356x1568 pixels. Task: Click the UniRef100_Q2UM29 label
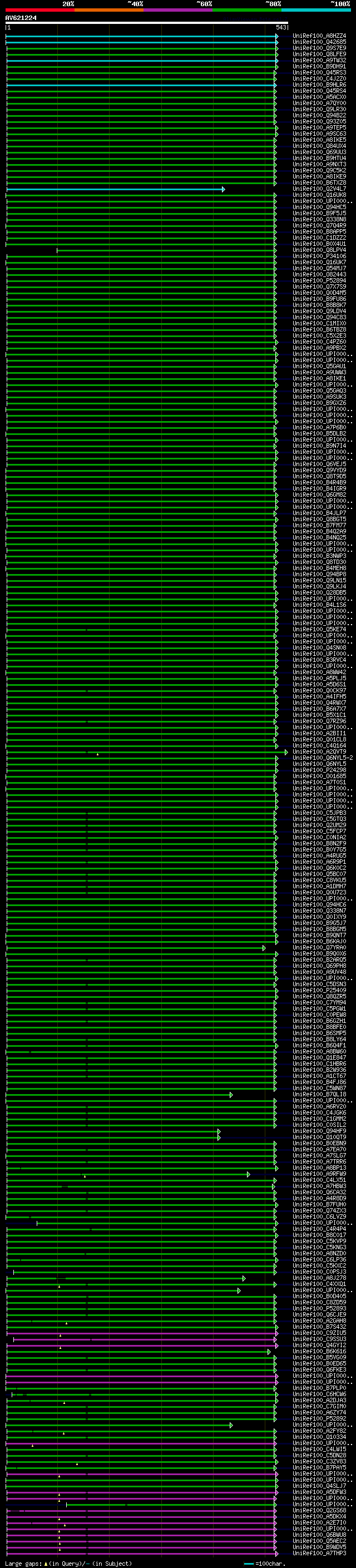[319, 825]
